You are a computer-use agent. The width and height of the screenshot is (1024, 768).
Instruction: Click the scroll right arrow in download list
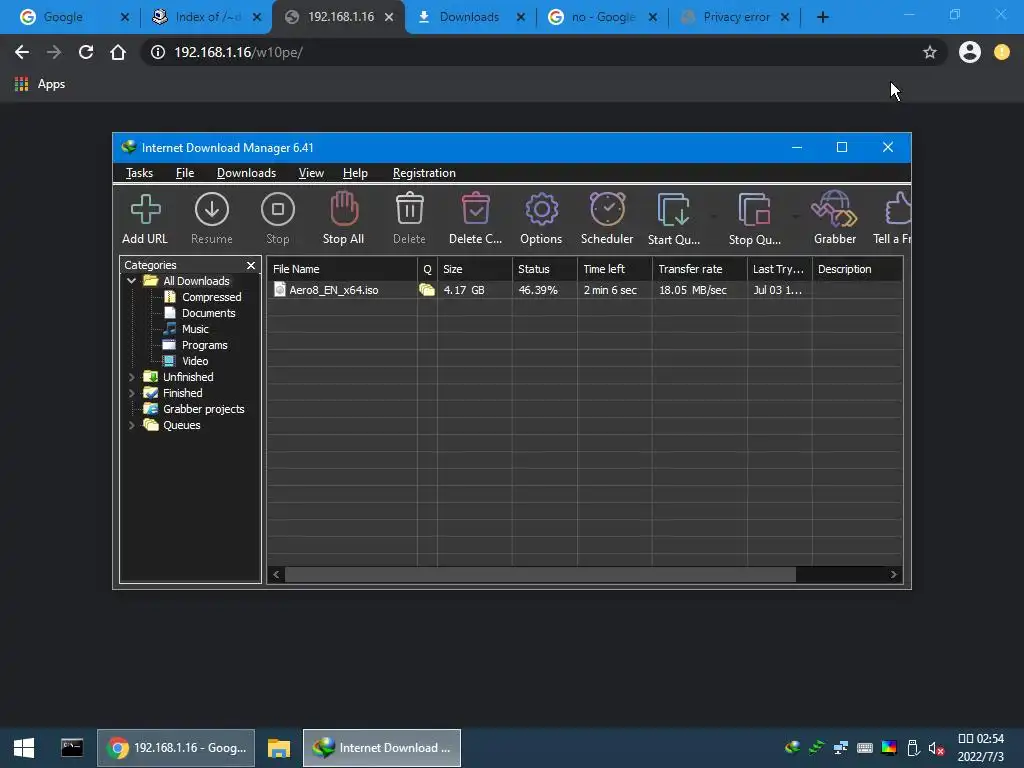(893, 575)
